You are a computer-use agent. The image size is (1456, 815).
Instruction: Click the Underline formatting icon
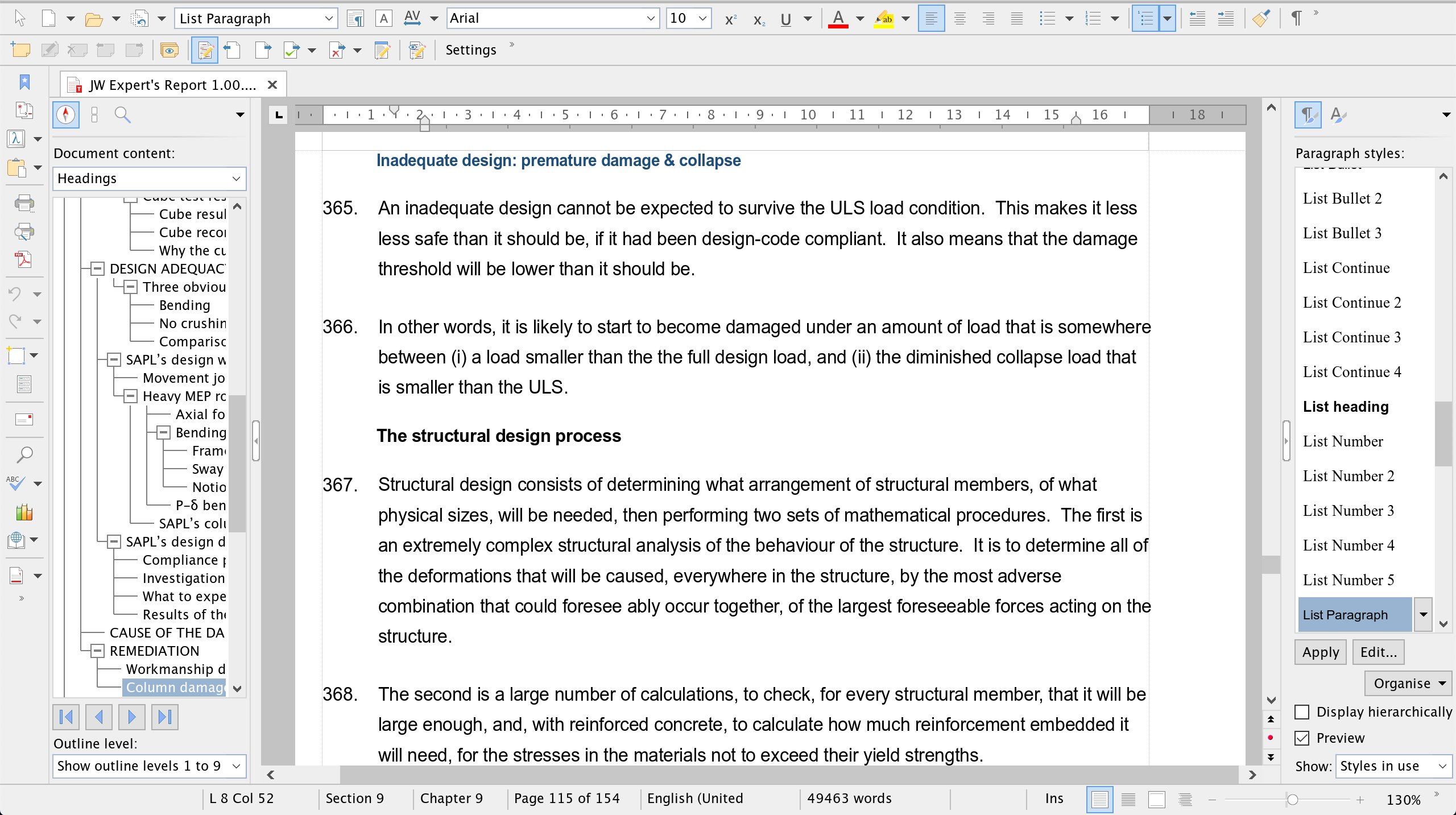pos(785,19)
